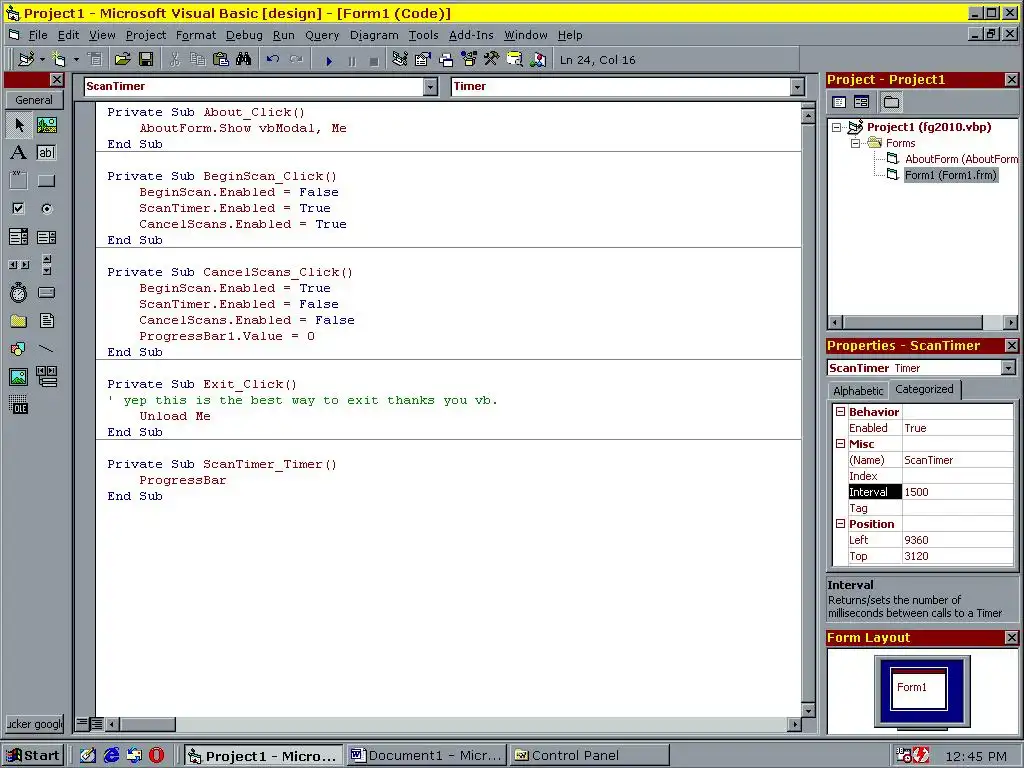The height and width of the screenshot is (768, 1024).
Task: Select the Timer stopwatch control in the toolbox
Action: click(19, 292)
